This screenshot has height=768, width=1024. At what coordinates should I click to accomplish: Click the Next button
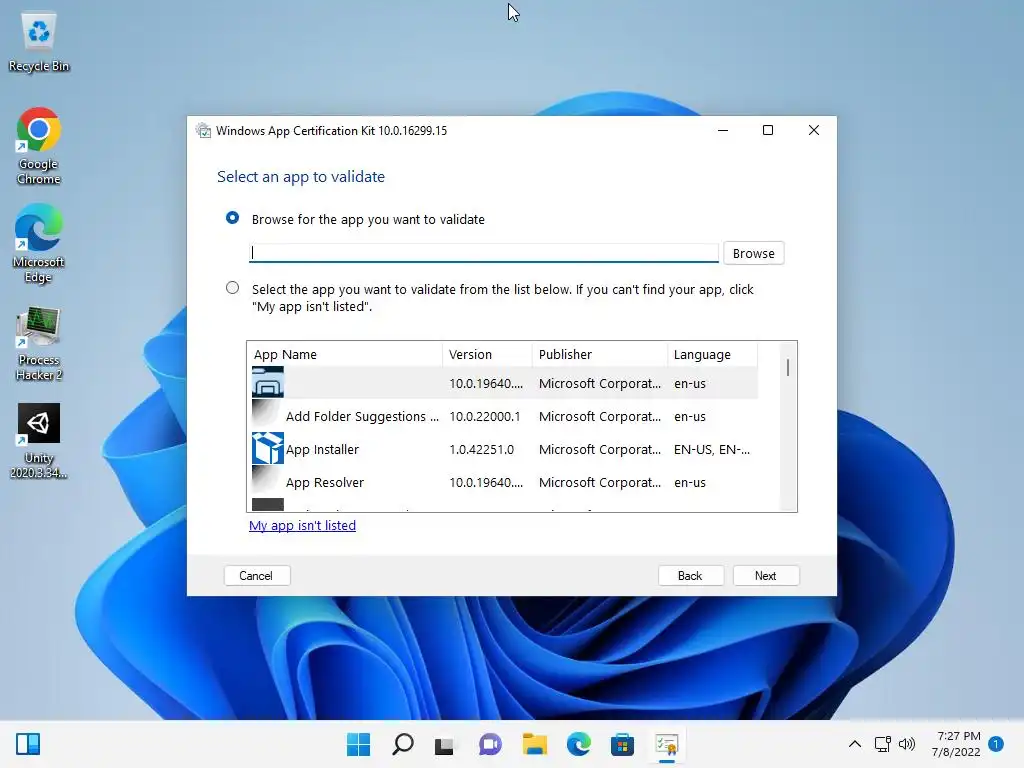point(765,576)
